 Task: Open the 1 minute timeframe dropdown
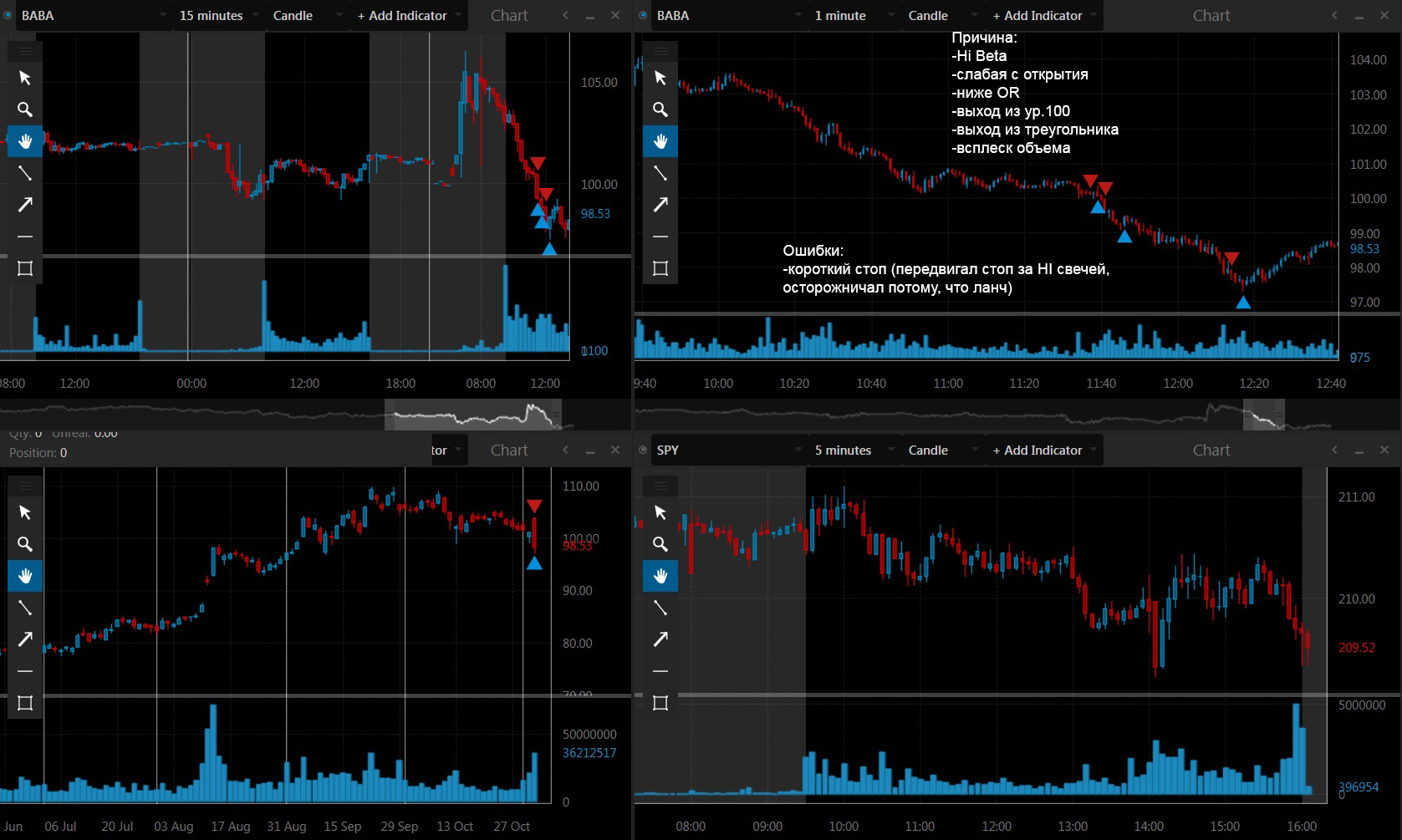(854, 16)
